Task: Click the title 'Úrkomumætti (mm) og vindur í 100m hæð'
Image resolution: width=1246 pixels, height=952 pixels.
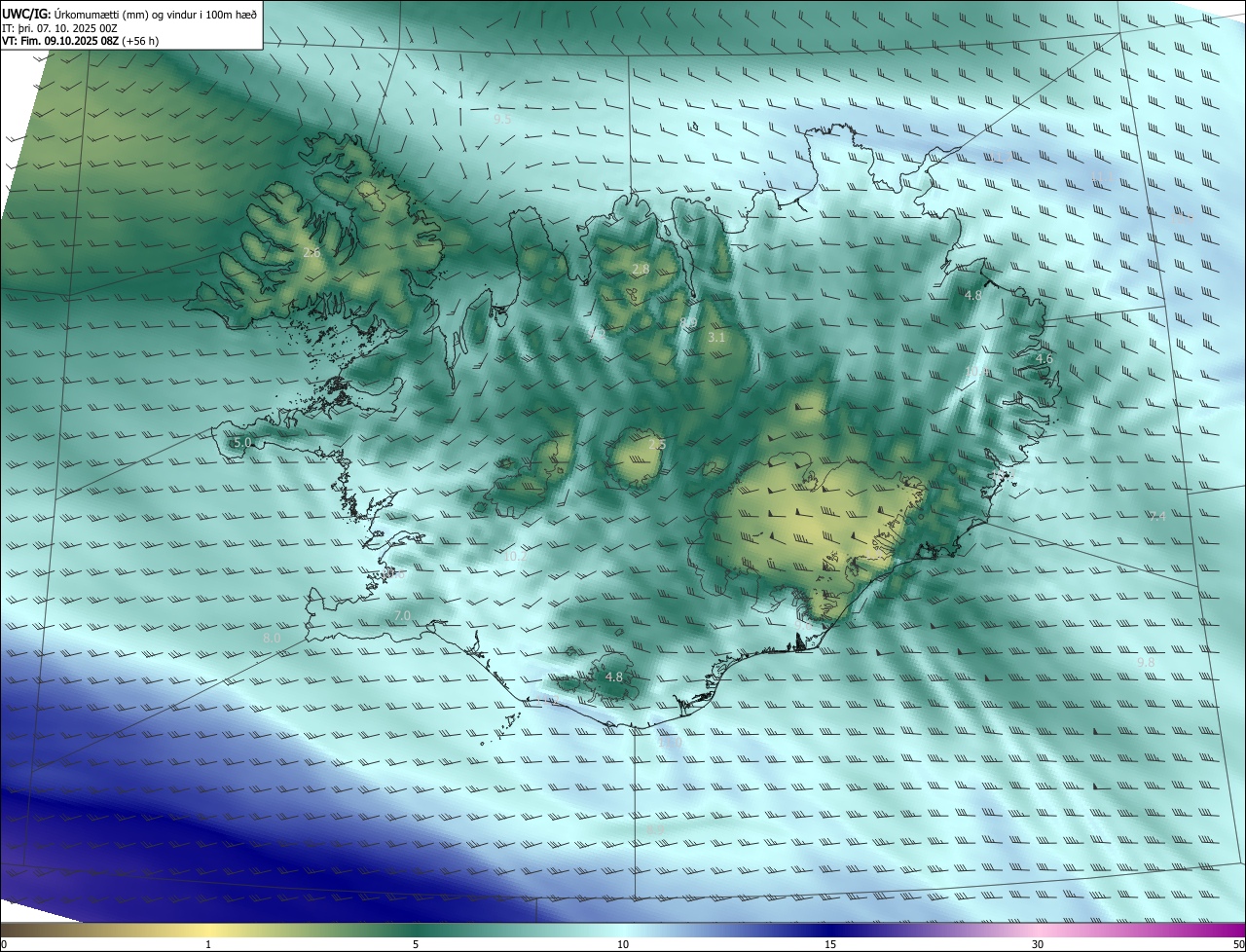Action: pos(155,14)
